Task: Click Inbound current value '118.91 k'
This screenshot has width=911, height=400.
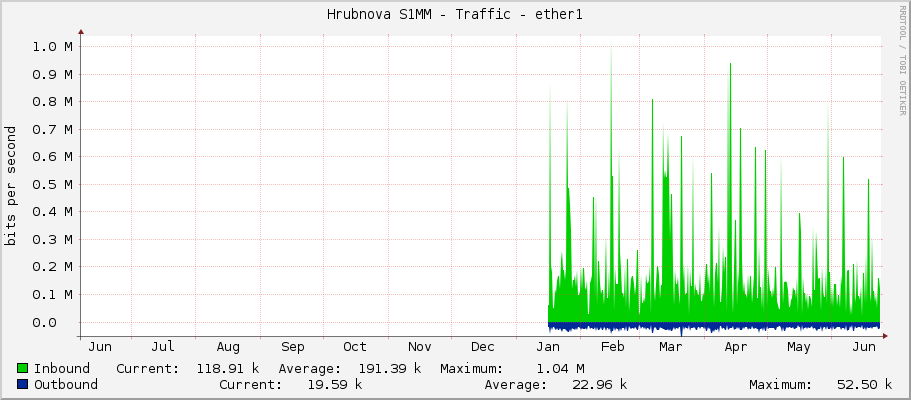Action: (x=228, y=368)
